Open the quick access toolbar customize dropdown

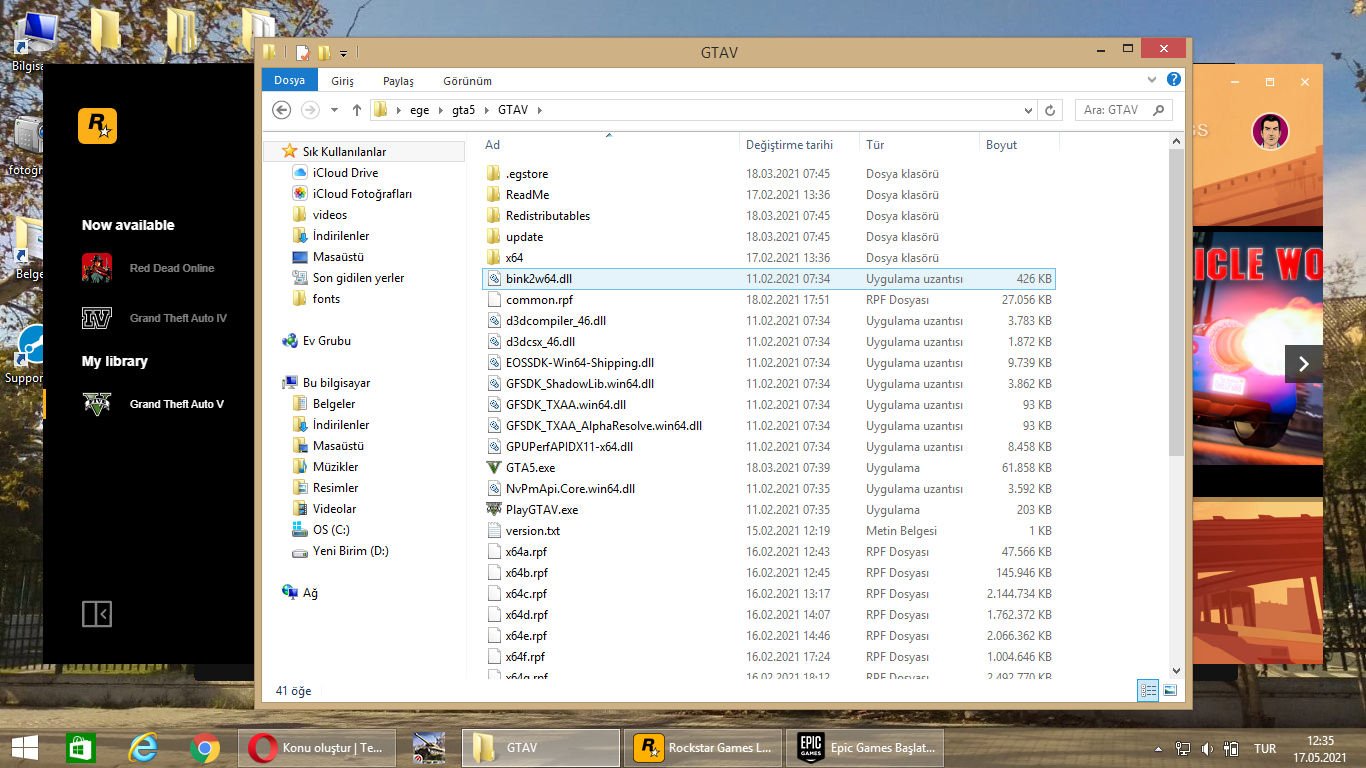[344, 53]
